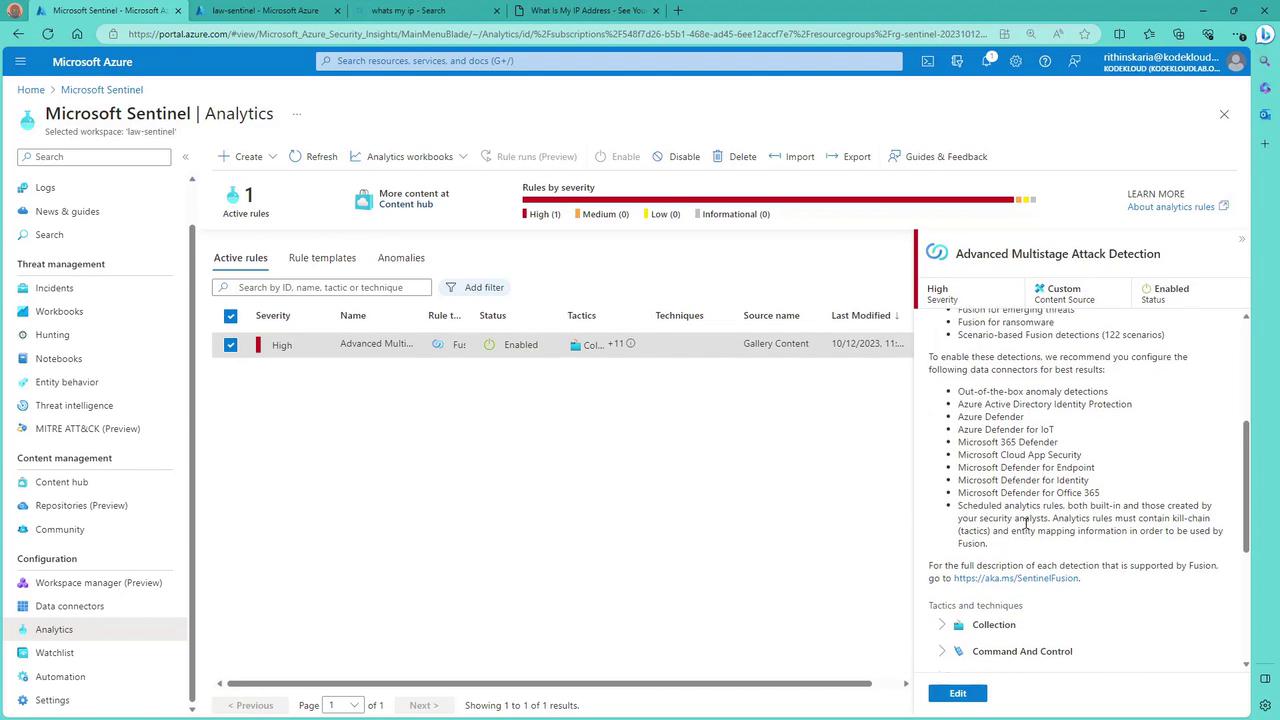Click the rule details pane vertical scrollbar
Screen dimensions: 1280x720
pyautogui.click(x=1246, y=486)
